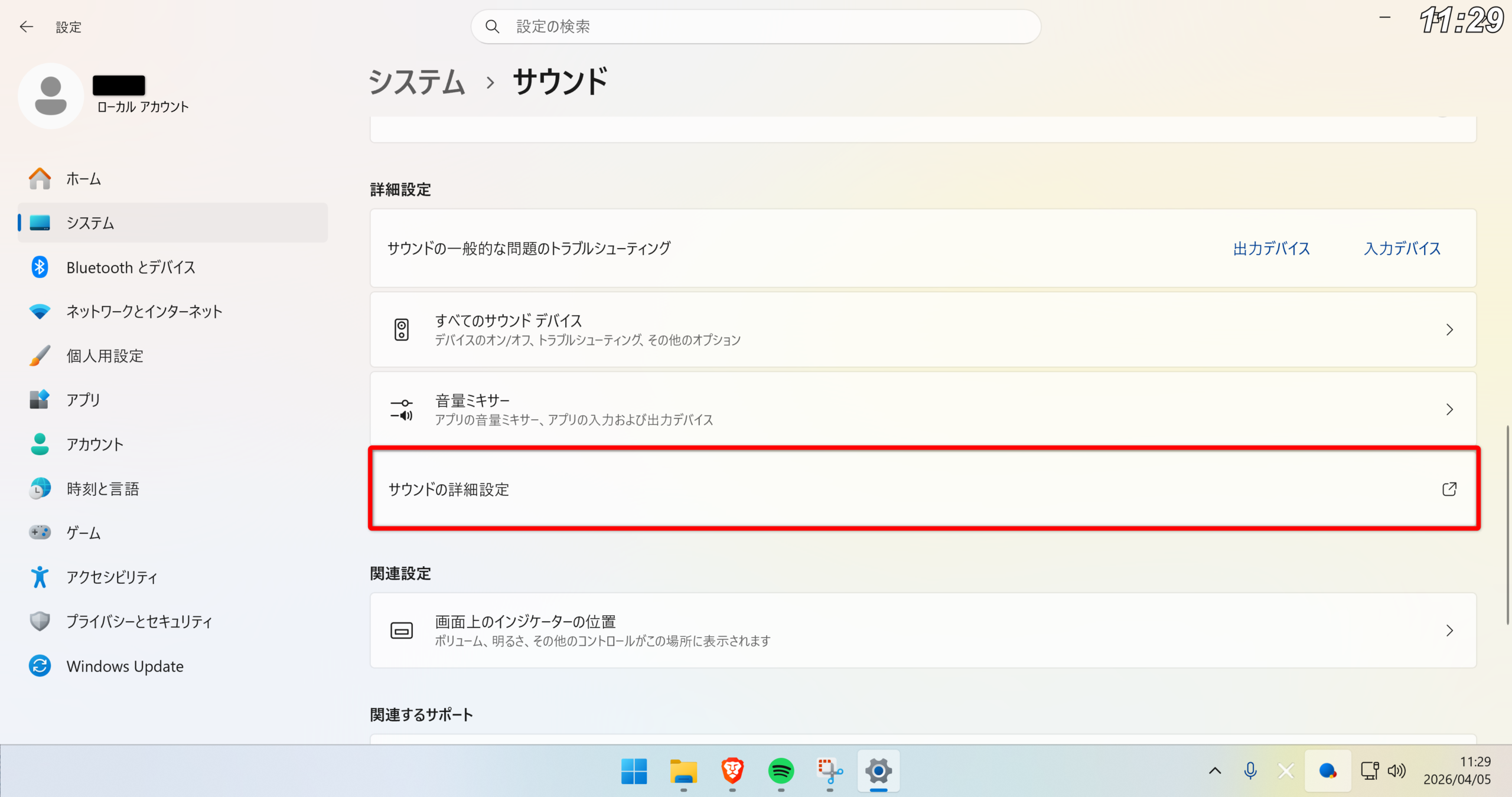Open the Bluetooth とデバイス sidebar item

pos(131,267)
